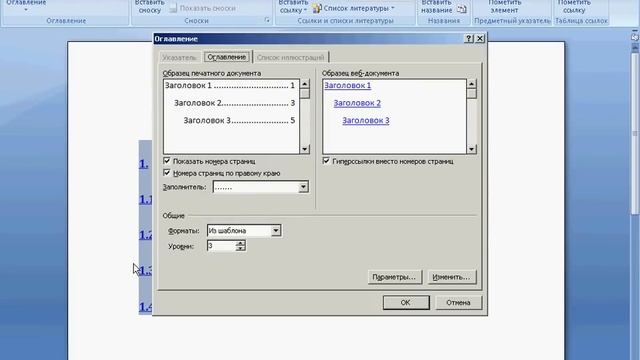
Task: Click inside the Уровни number field
Action: (x=221, y=246)
